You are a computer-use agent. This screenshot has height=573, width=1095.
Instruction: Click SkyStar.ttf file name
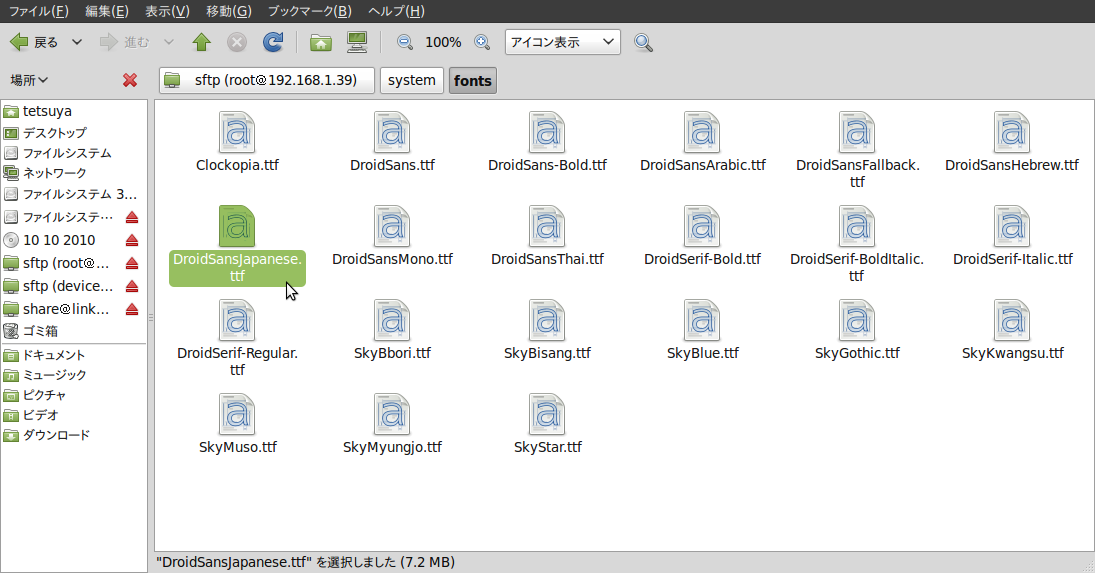tap(548, 447)
